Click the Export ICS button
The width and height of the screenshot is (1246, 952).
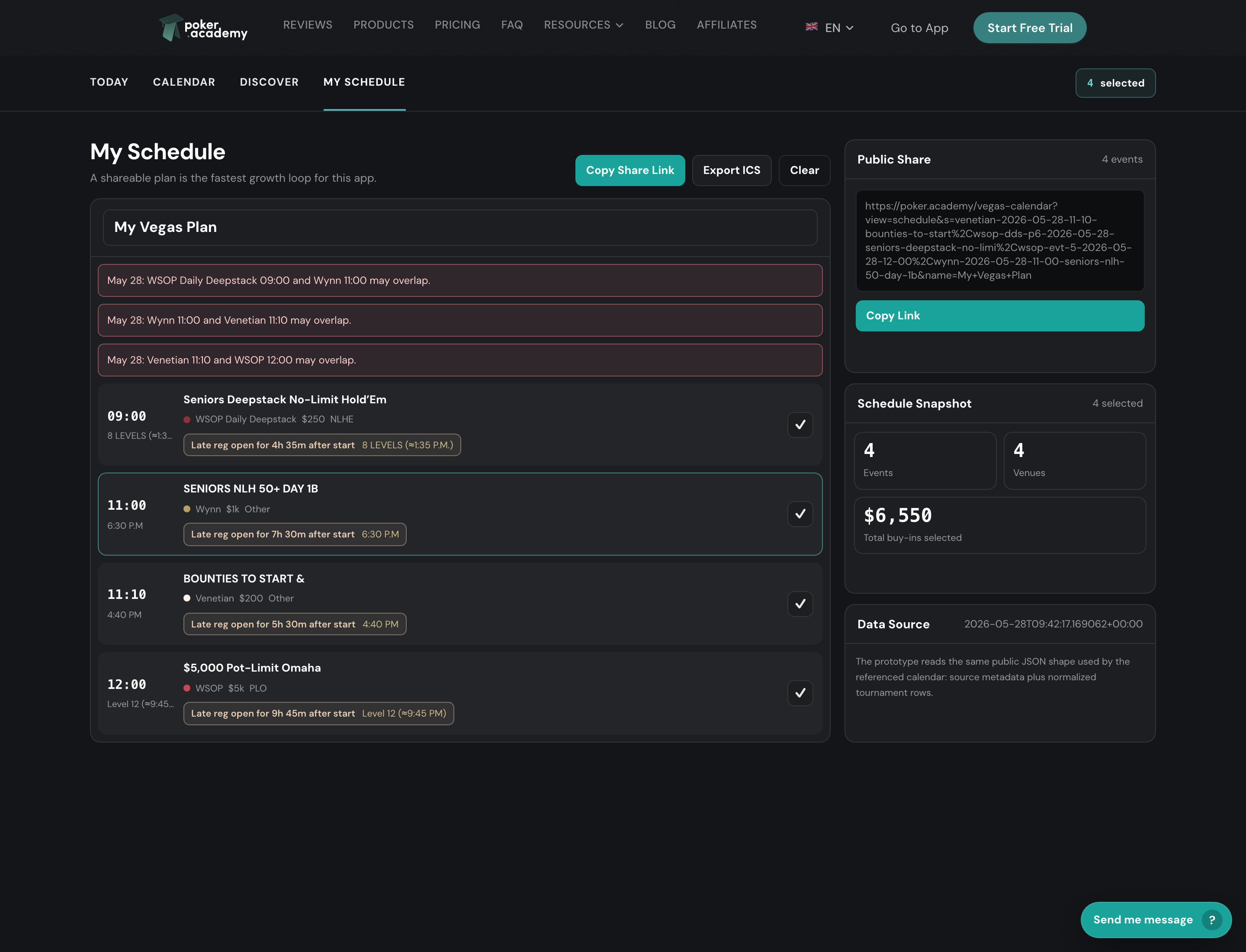click(732, 170)
